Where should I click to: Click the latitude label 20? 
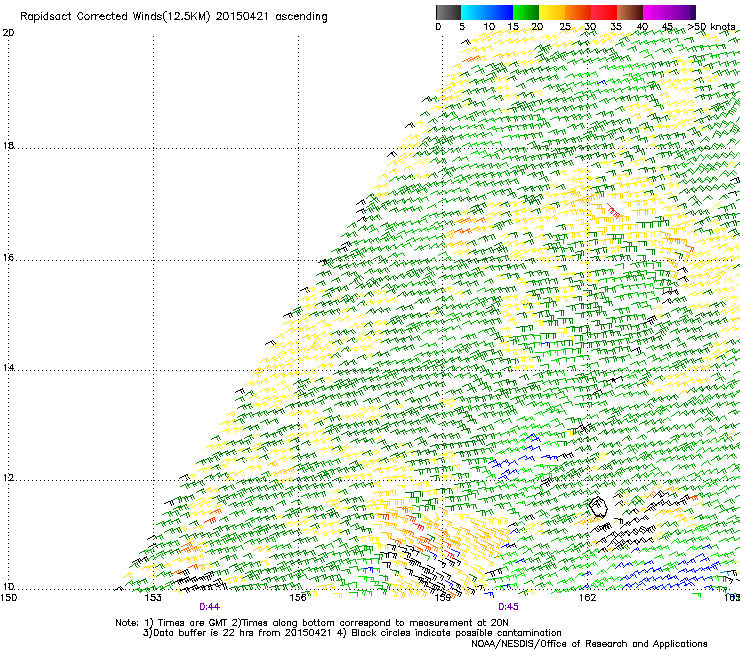[8, 33]
